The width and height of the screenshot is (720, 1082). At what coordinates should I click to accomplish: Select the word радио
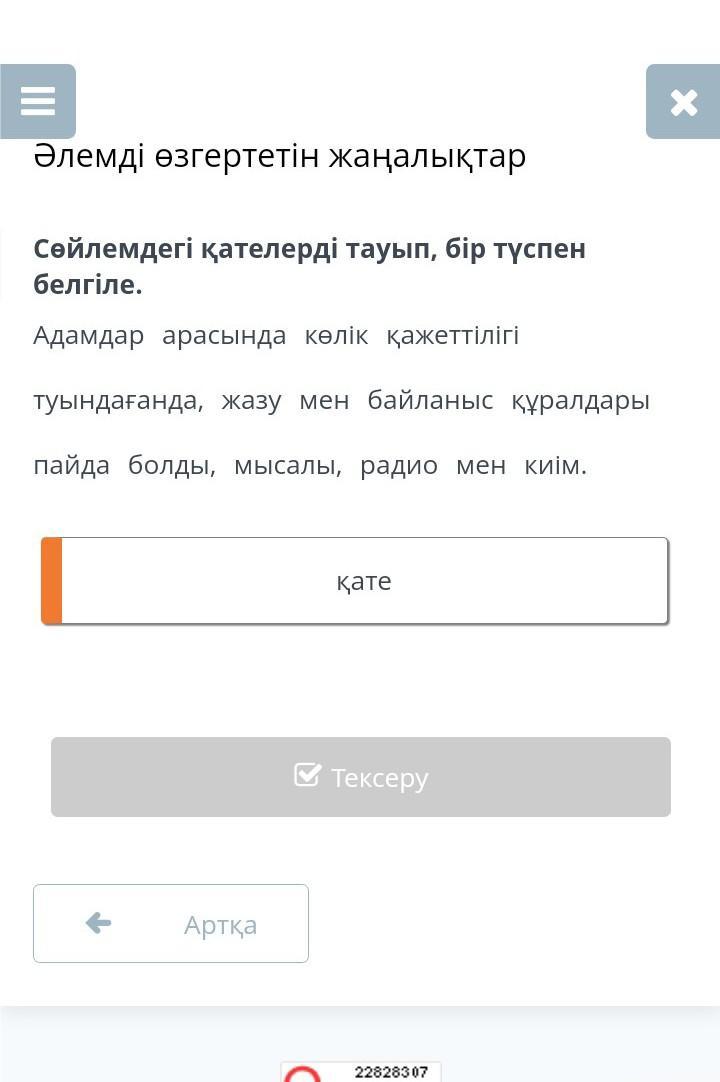point(399,466)
